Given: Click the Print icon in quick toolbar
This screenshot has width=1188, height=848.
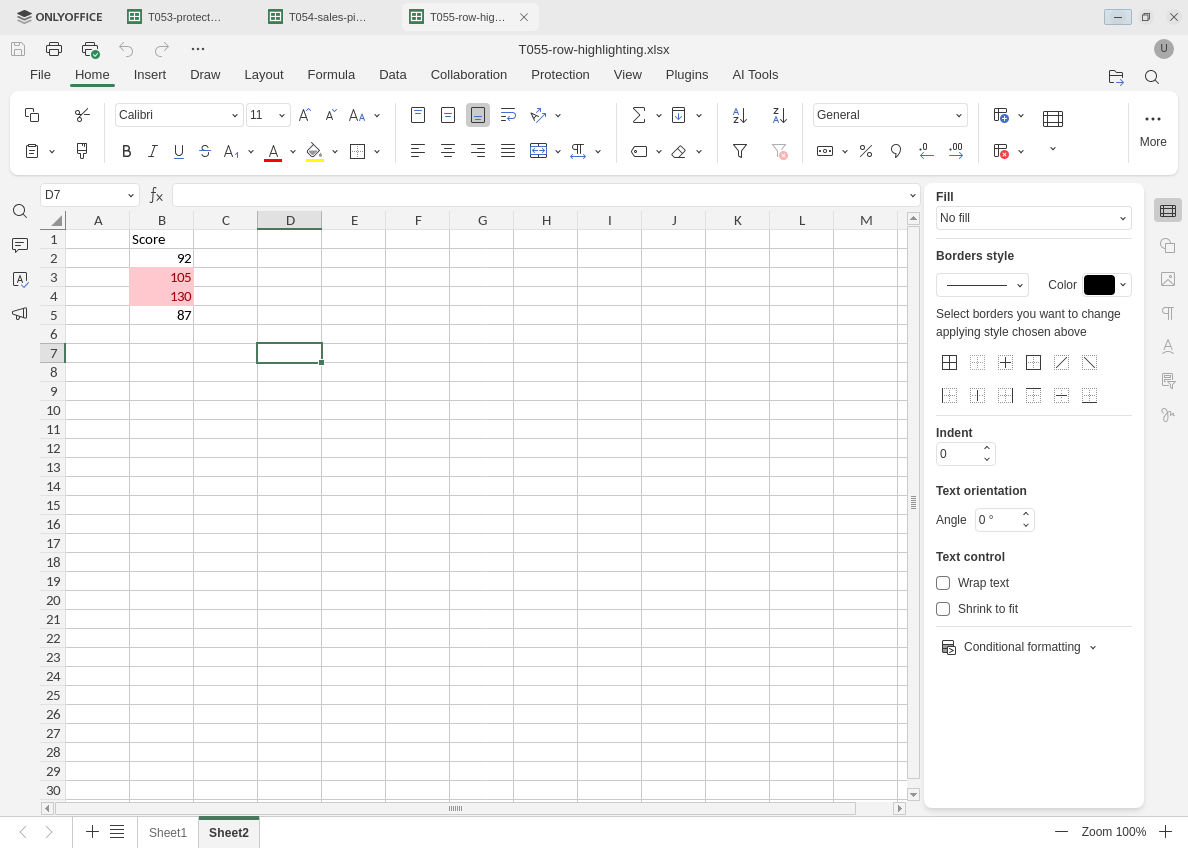Looking at the screenshot, I should 54,49.
